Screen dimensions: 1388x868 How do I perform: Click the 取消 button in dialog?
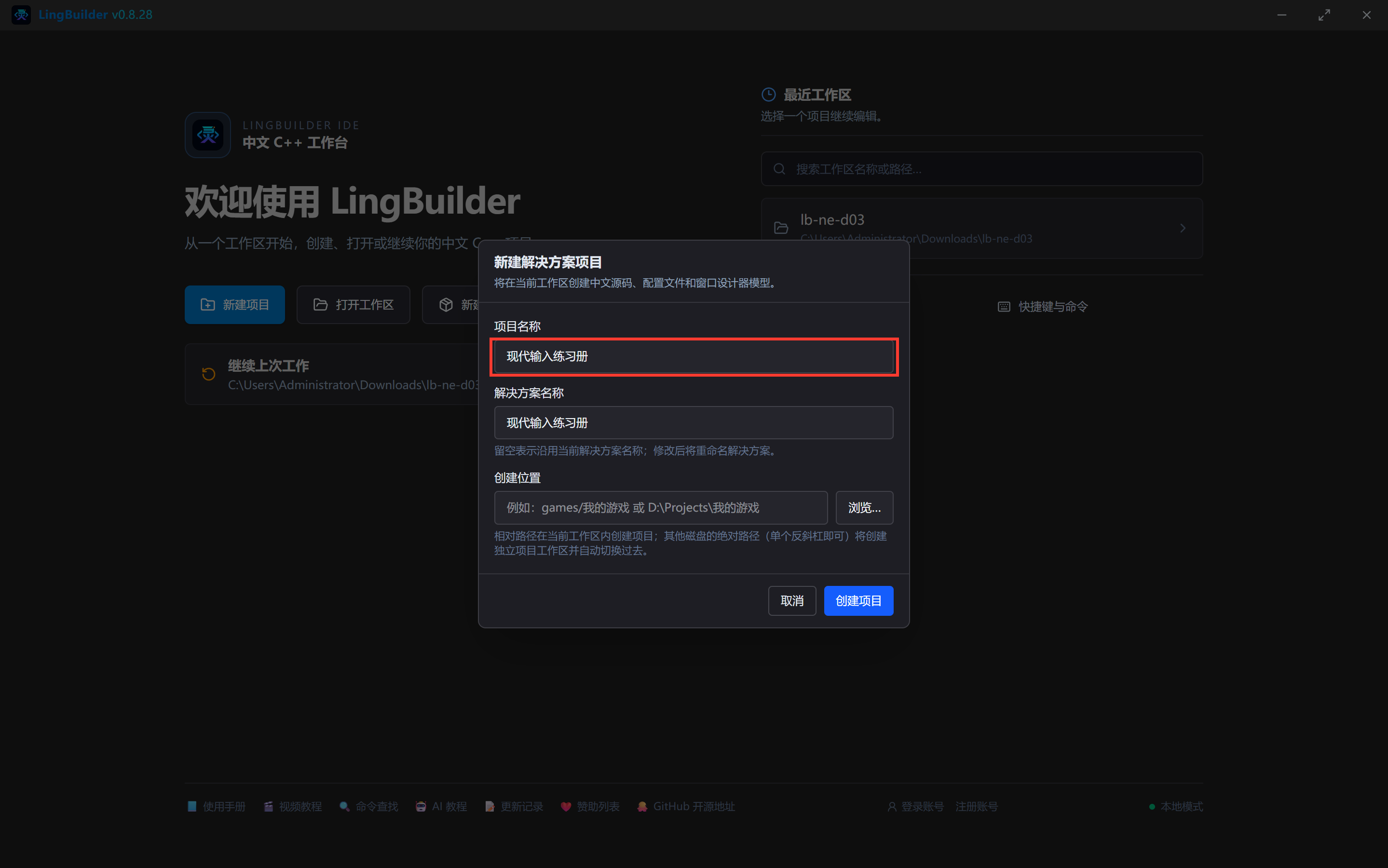point(791,601)
